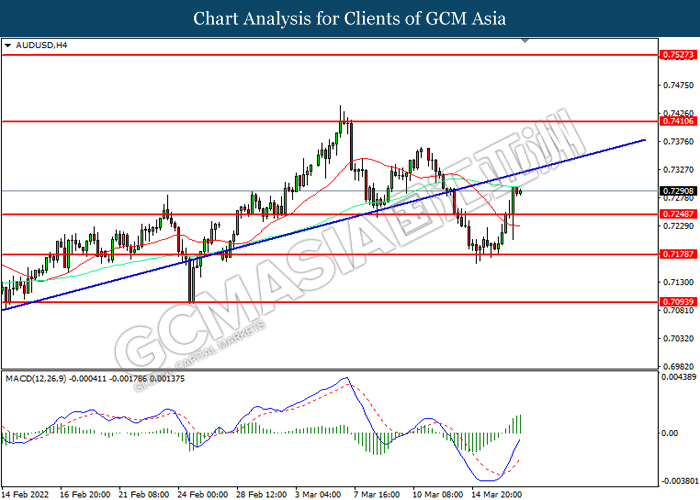Click the 16 Feb 20:00 time label

85,494
